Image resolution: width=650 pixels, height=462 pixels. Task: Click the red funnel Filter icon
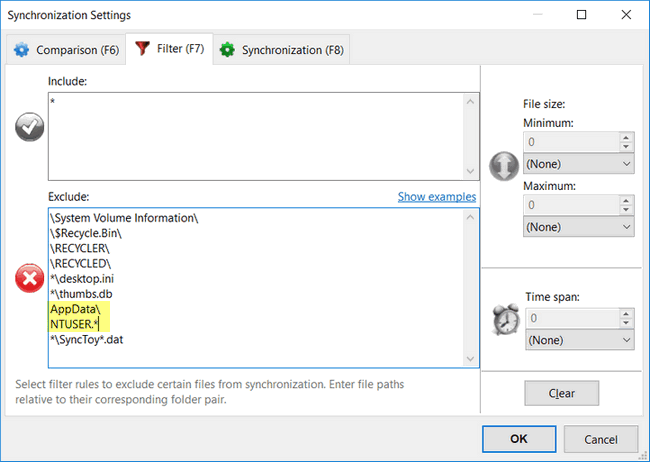tap(141, 48)
